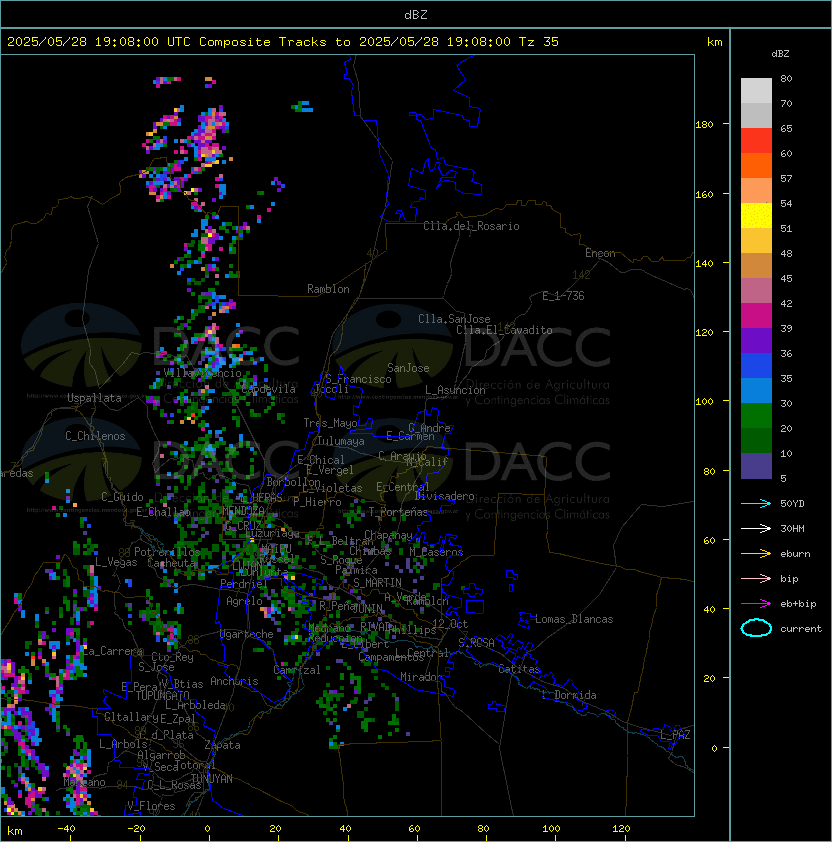This screenshot has height=842, width=832.
Task: Click the 'L_Vegas' place label
Action: 116,562
